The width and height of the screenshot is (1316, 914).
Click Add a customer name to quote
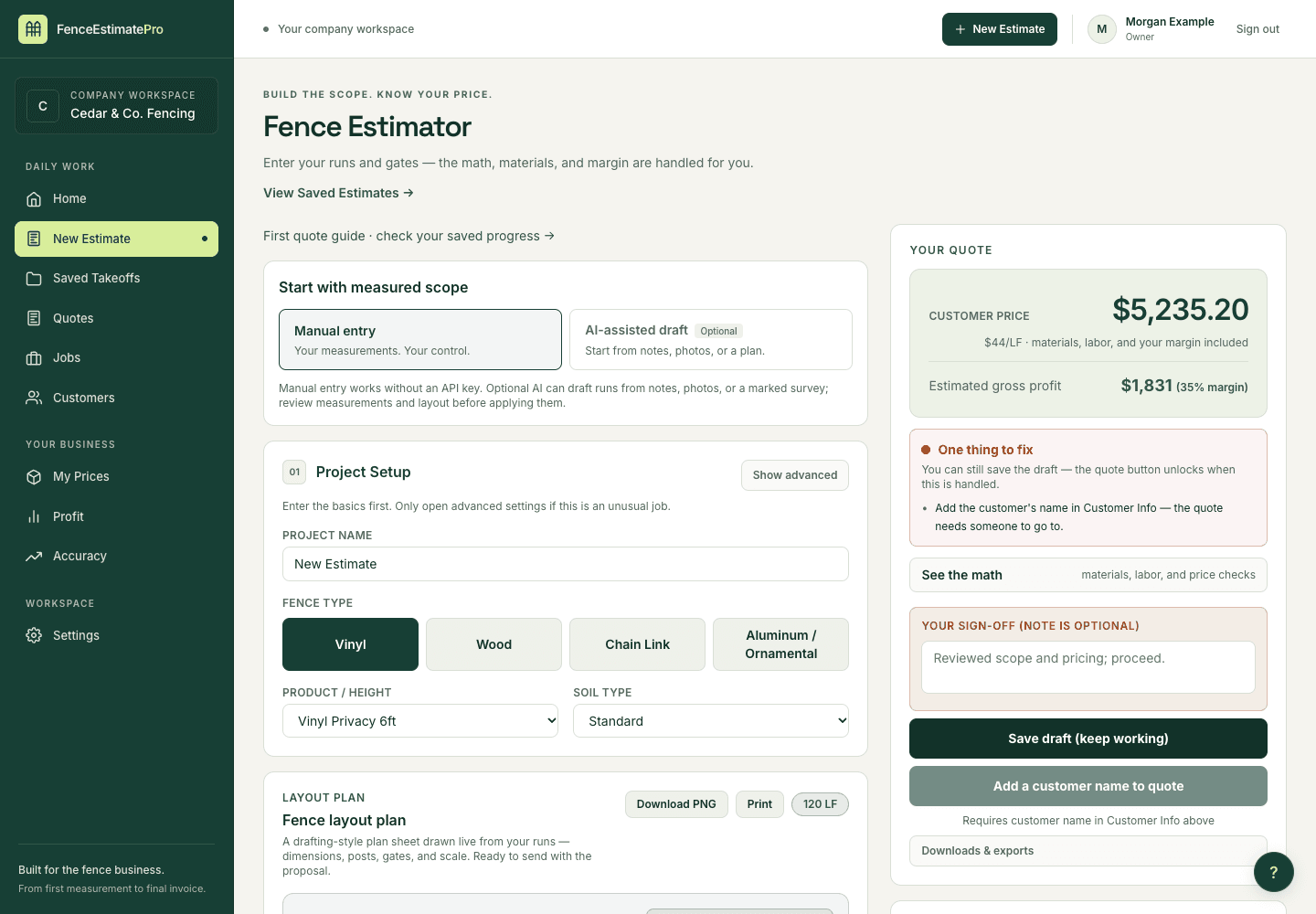1088,786
